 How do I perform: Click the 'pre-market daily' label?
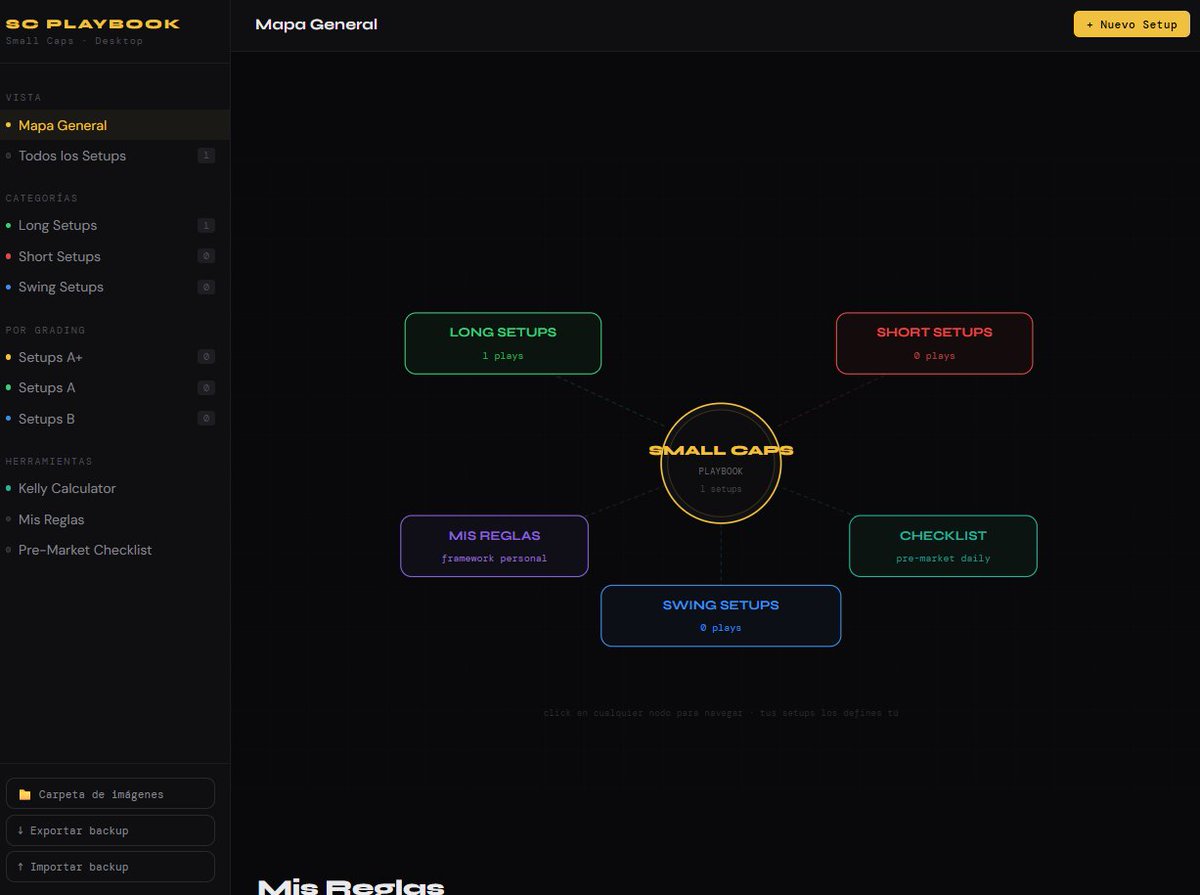coord(943,559)
